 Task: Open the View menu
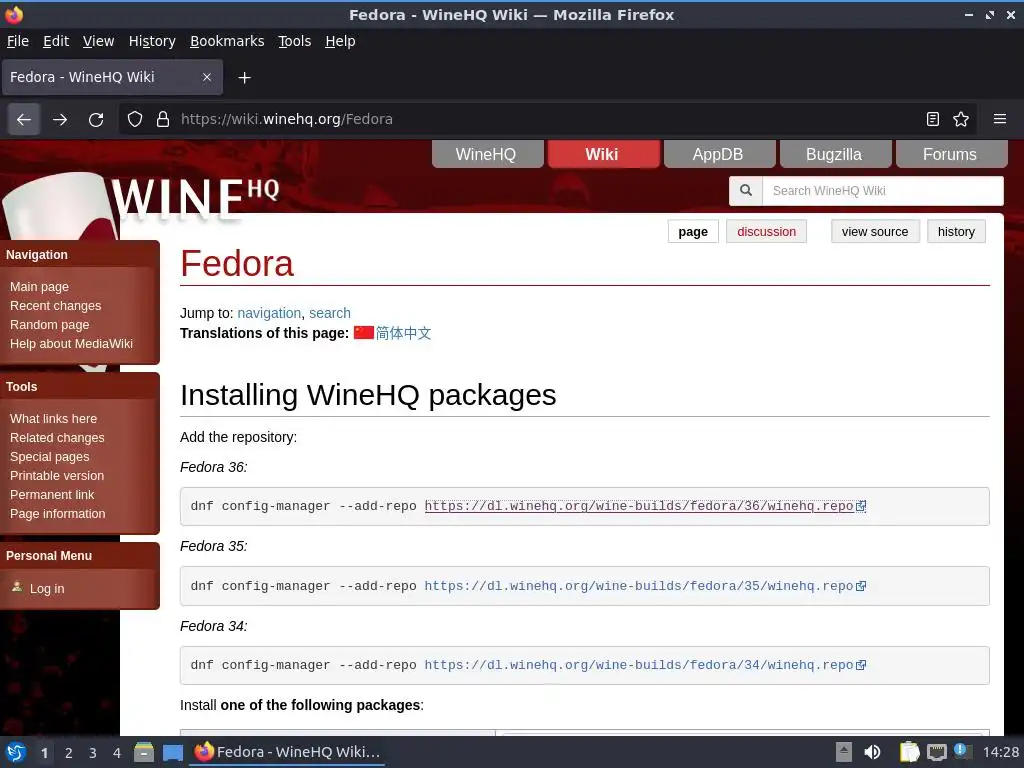(98, 41)
